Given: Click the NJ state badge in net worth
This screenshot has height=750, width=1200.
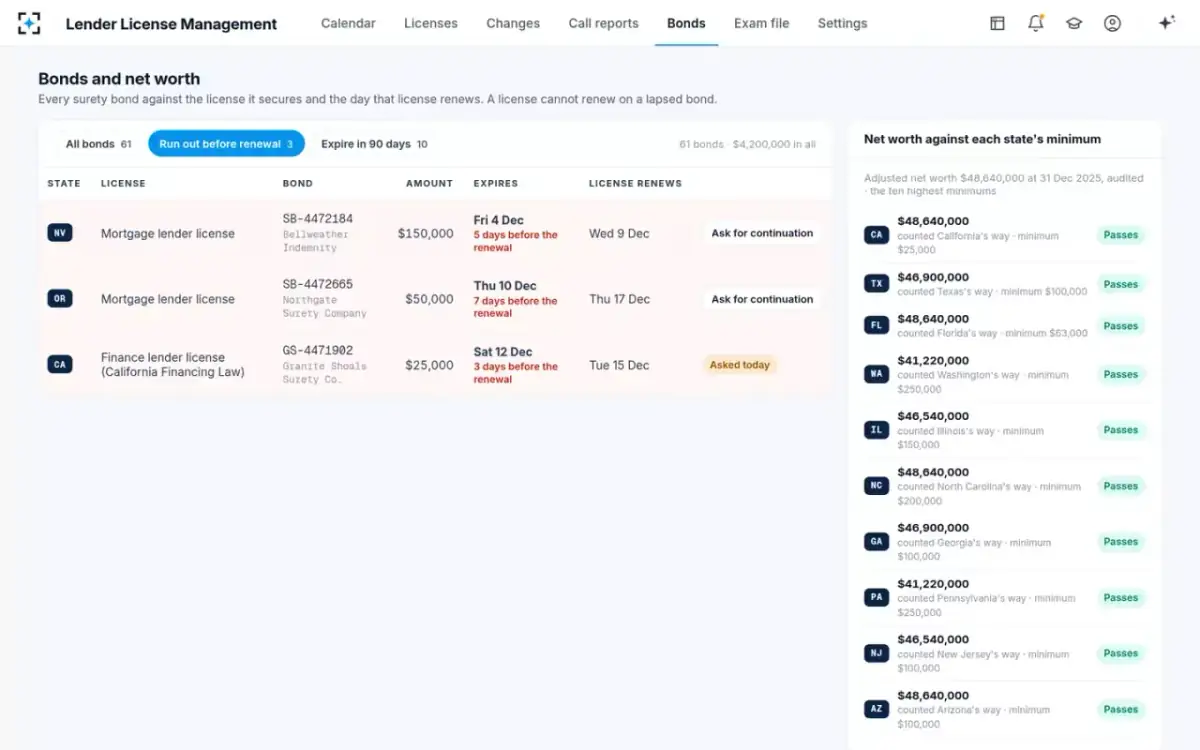Looking at the screenshot, I should coord(877,653).
